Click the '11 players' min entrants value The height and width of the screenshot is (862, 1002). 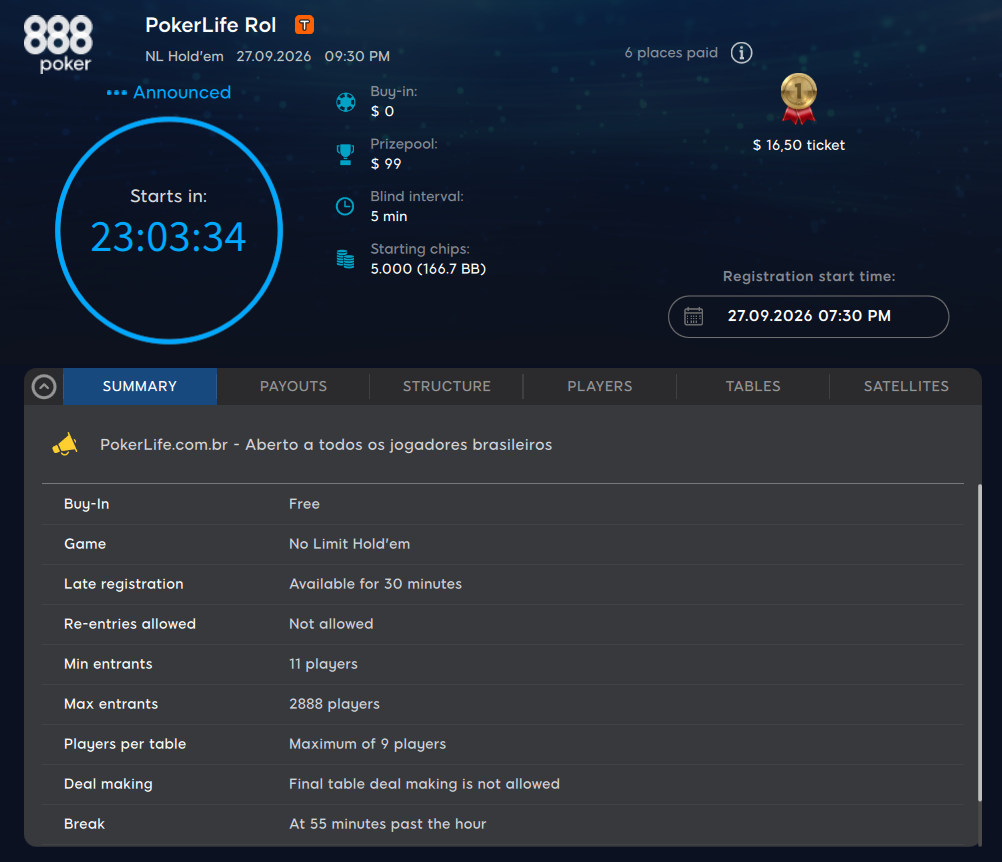(323, 665)
